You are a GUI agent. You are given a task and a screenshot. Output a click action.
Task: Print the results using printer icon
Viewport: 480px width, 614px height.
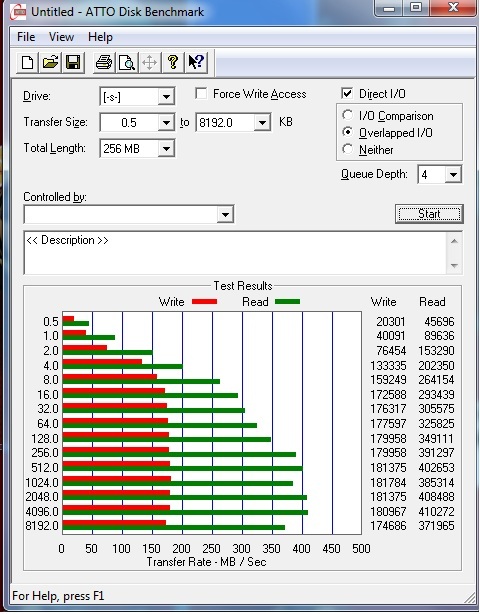point(104,62)
